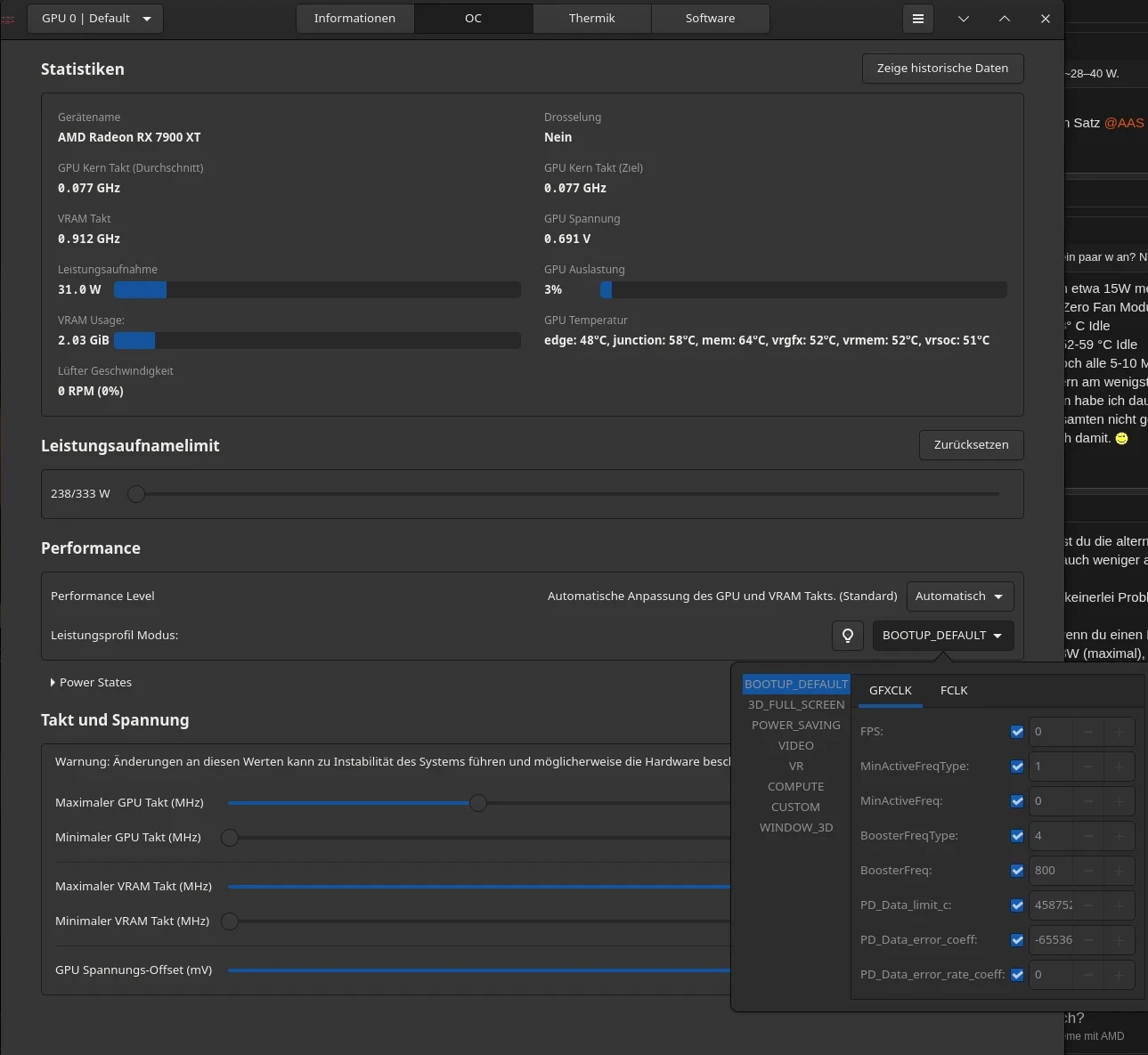
Task: Toggle the PD_Data_error_coeff checkbox
Action: point(1017,940)
